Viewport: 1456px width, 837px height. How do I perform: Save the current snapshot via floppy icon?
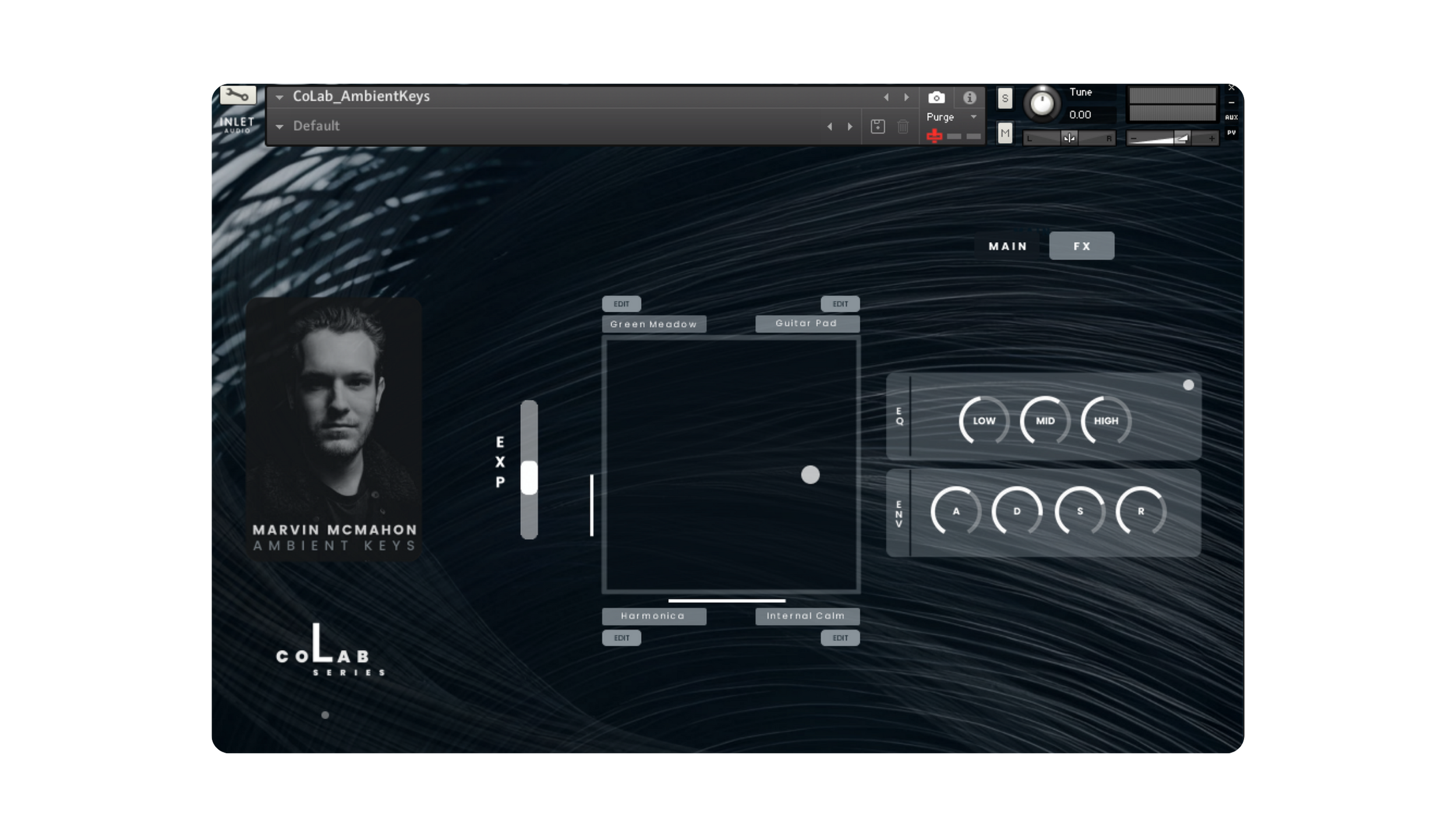[x=878, y=126]
